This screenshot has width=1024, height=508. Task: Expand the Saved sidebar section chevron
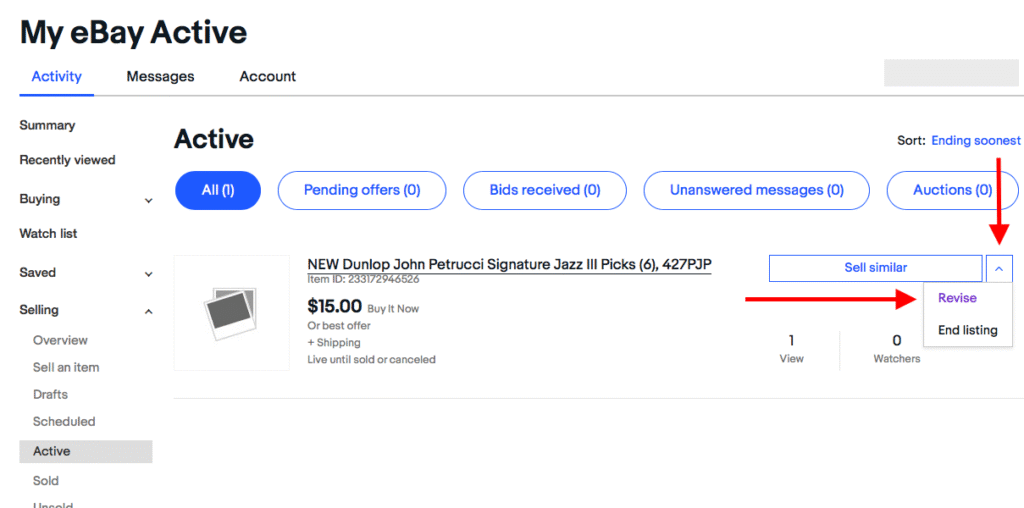point(149,274)
